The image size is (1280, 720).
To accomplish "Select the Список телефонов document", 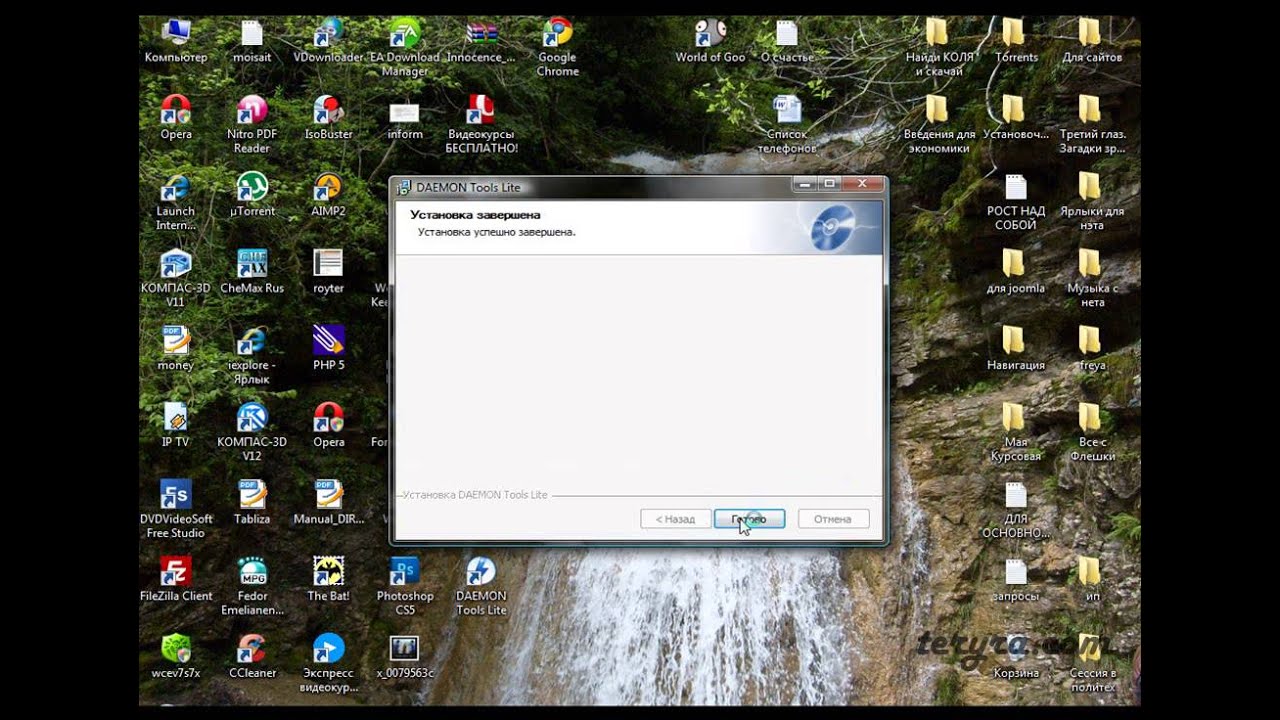I will pos(787,124).
